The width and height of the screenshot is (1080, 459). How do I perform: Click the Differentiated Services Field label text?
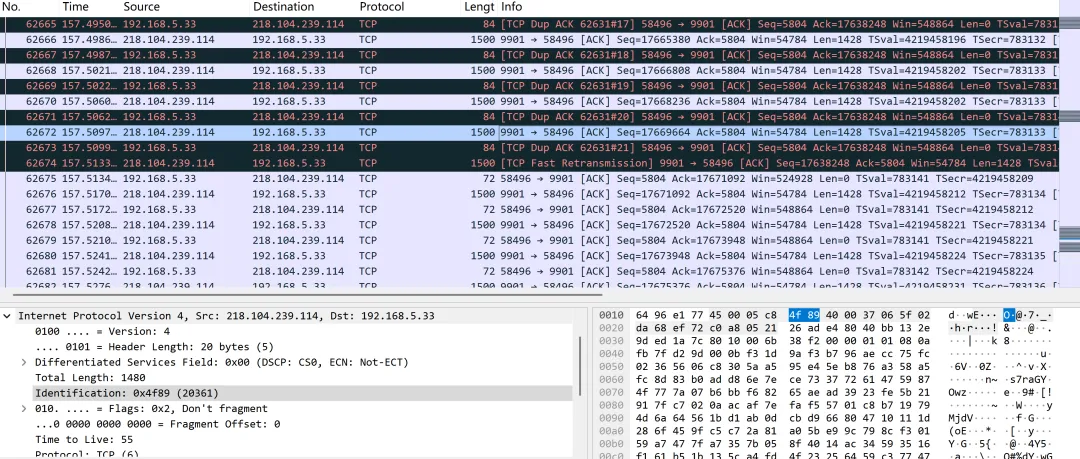(222, 363)
